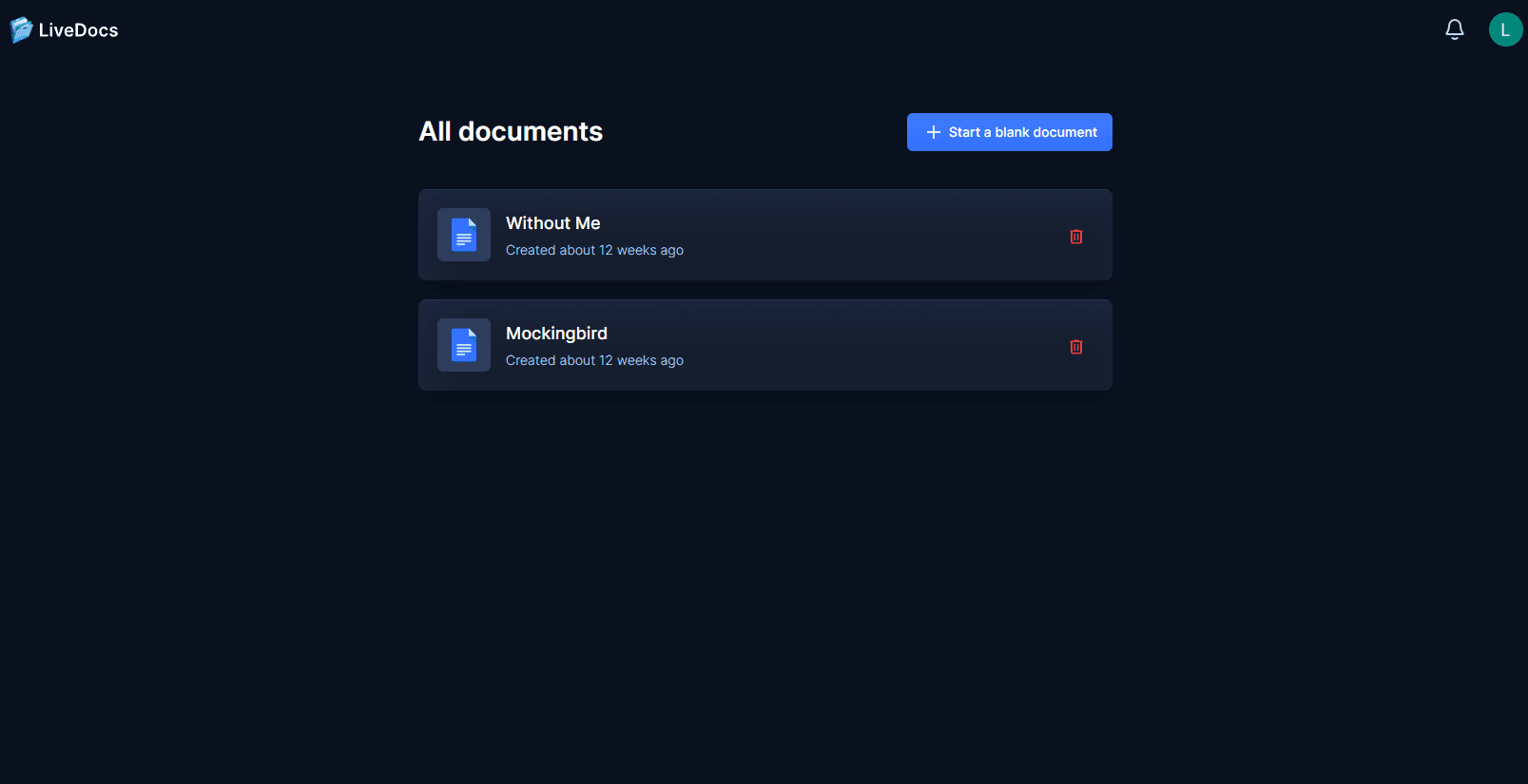Open the Mockingbird document title
The width and height of the screenshot is (1528, 784).
click(556, 334)
